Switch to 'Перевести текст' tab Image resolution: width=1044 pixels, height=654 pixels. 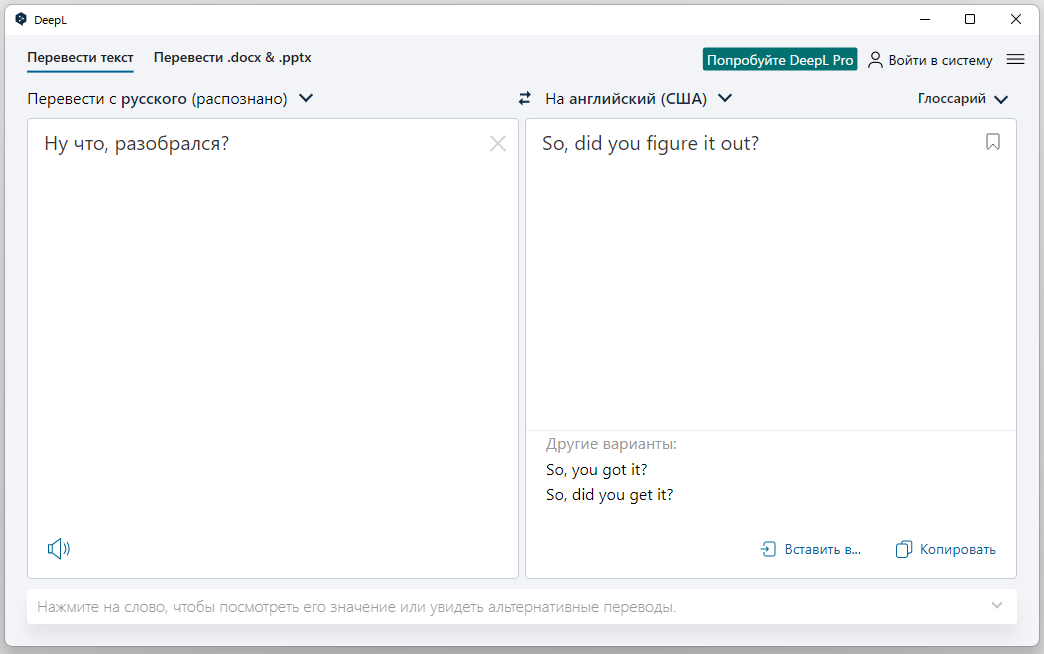tap(81, 57)
